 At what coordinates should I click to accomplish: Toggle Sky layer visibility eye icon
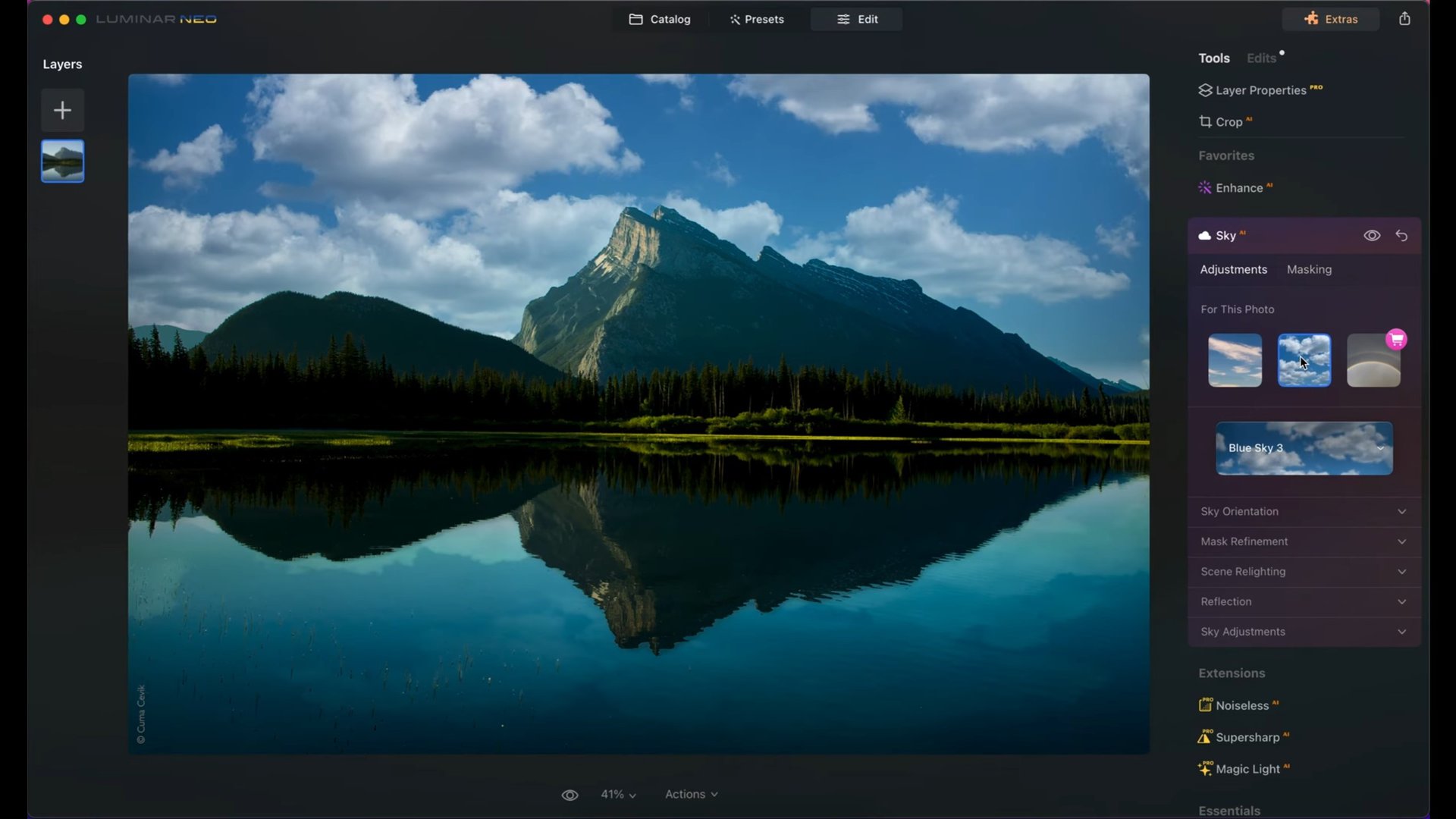click(1371, 234)
